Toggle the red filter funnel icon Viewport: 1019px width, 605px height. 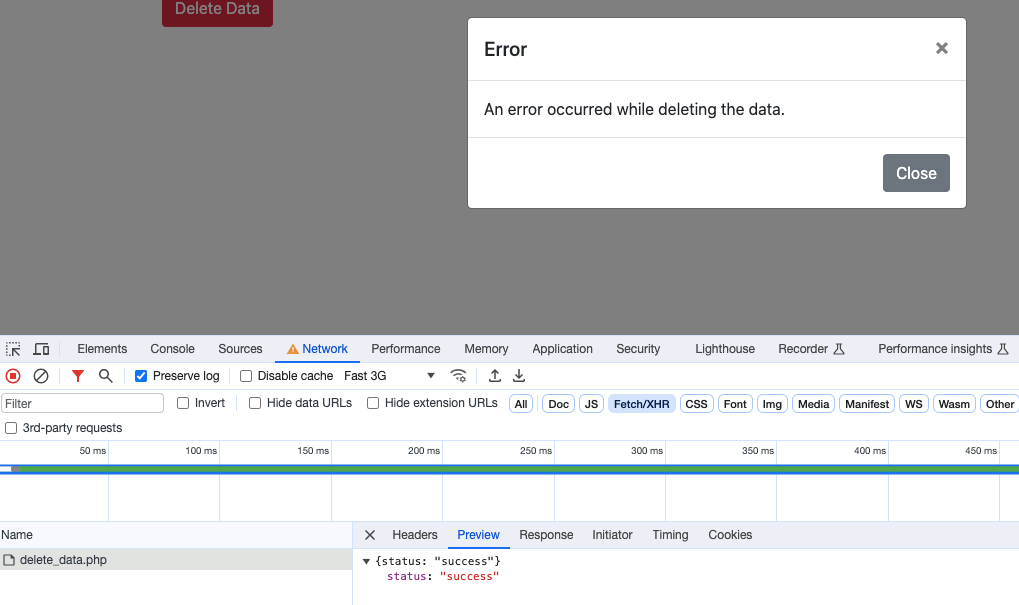[78, 376]
